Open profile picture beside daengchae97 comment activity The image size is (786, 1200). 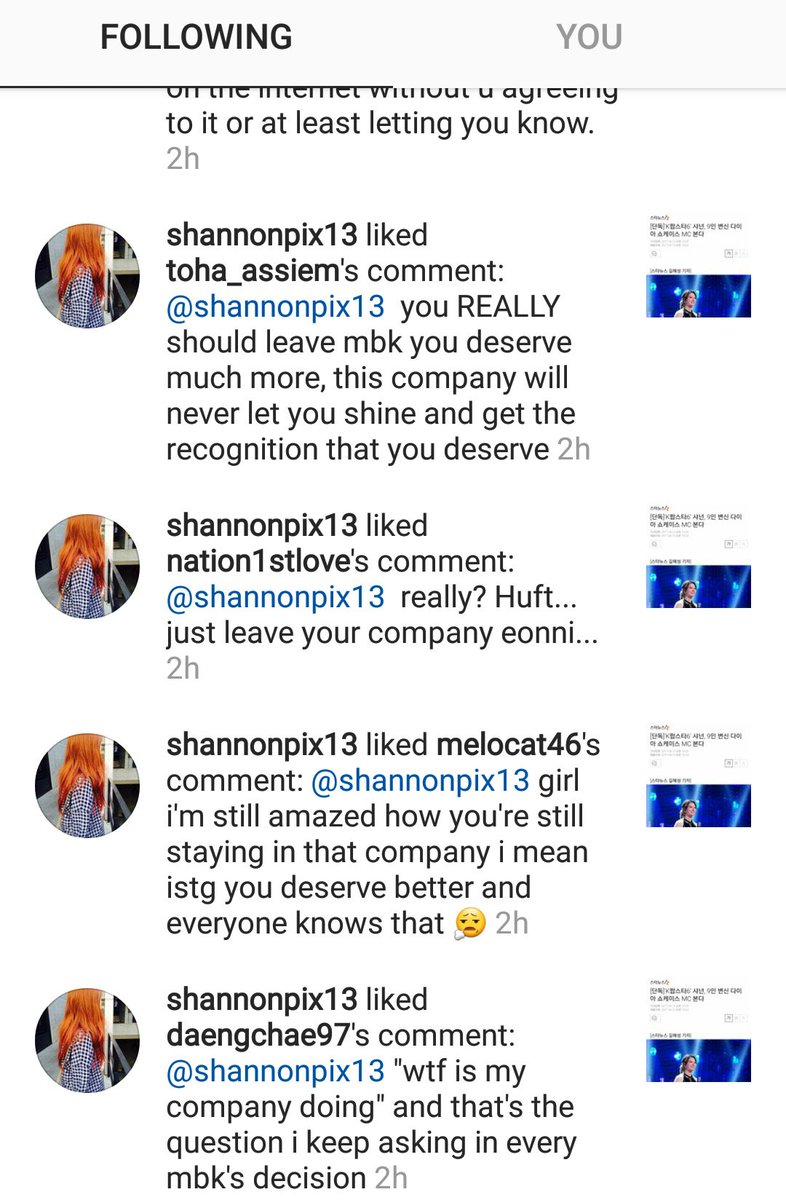[88, 1040]
